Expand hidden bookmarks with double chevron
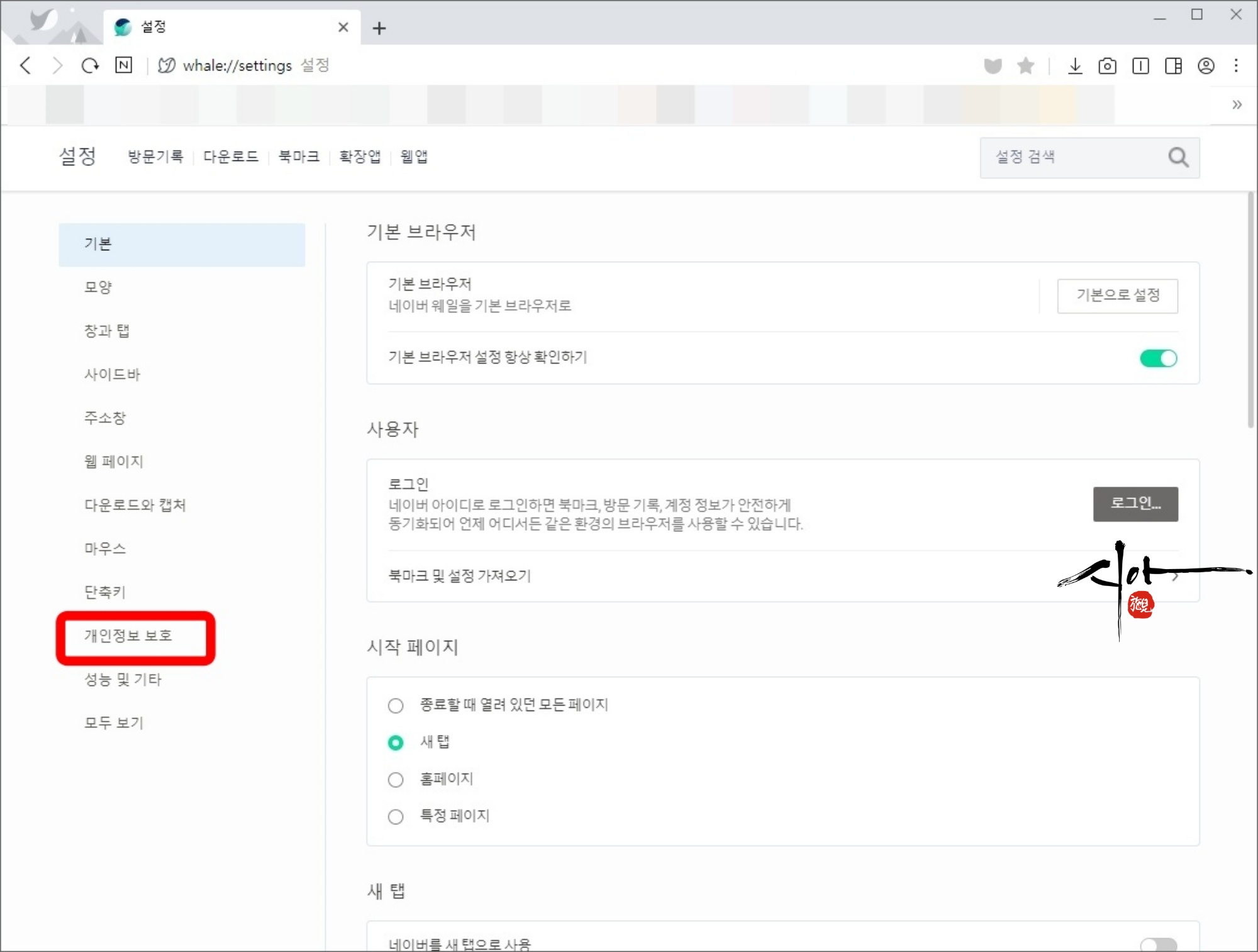 (x=1237, y=104)
